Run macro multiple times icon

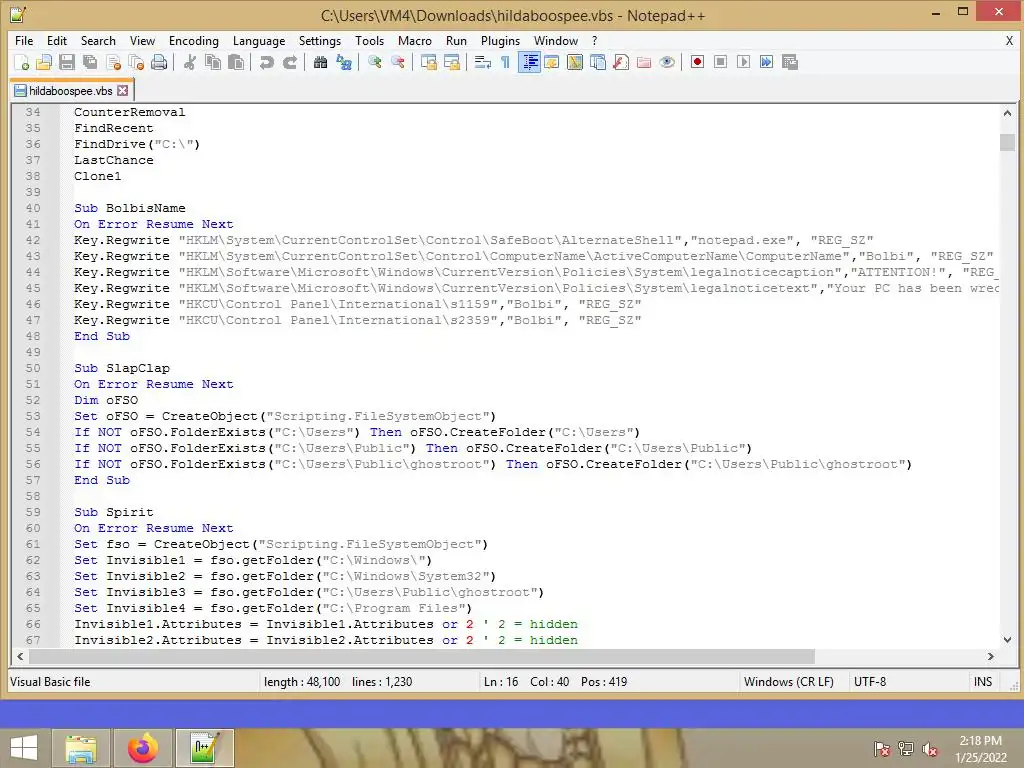(x=767, y=62)
